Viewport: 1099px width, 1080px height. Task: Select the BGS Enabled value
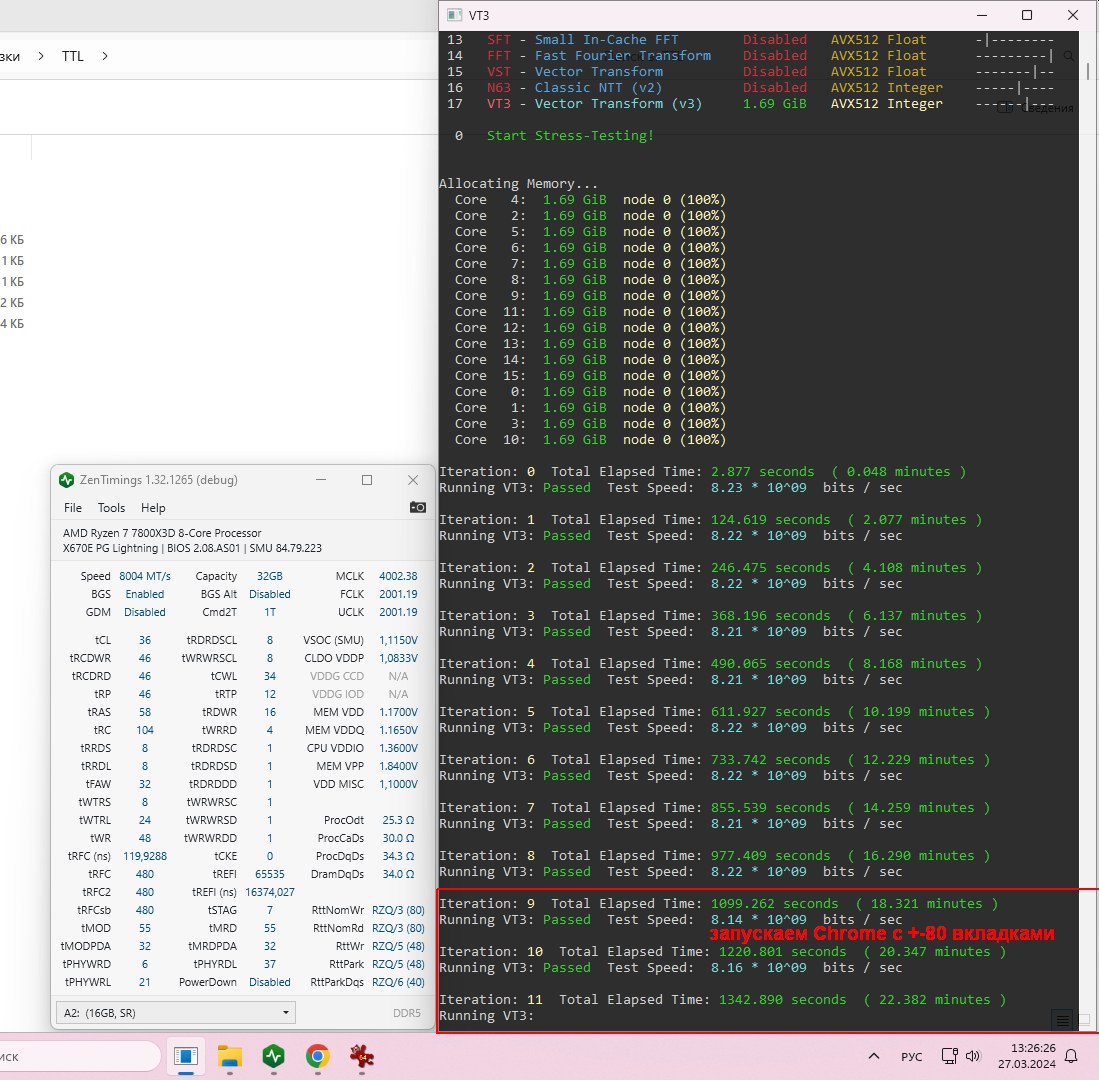[x=144, y=594]
